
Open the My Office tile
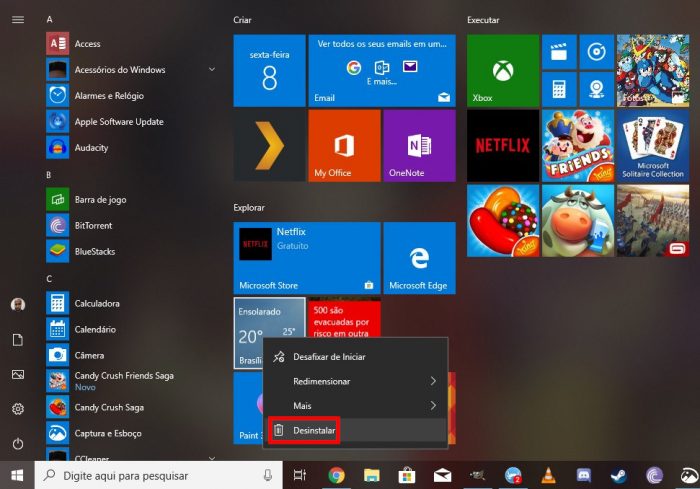pos(344,146)
